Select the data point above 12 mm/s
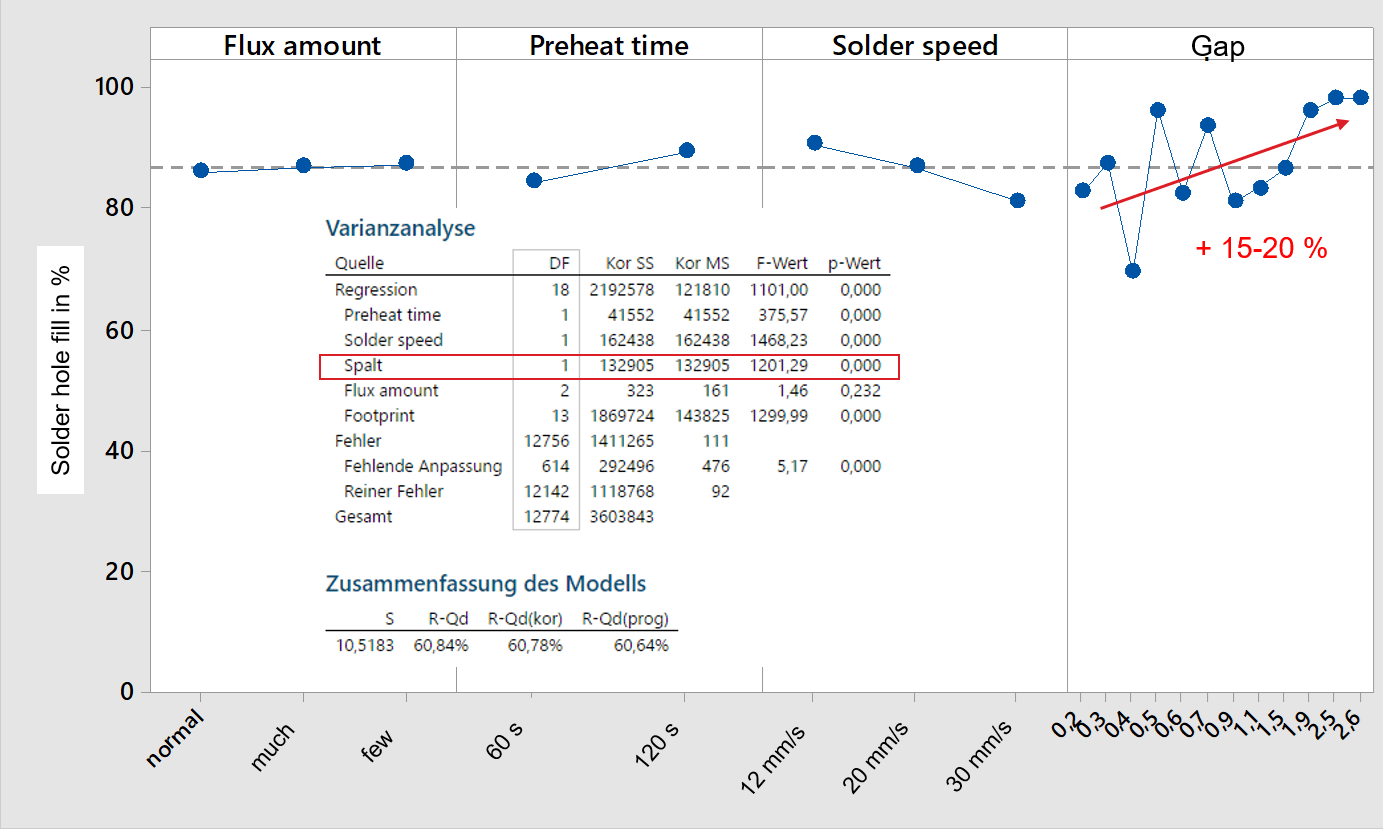This screenshot has width=1383, height=831. [x=814, y=142]
